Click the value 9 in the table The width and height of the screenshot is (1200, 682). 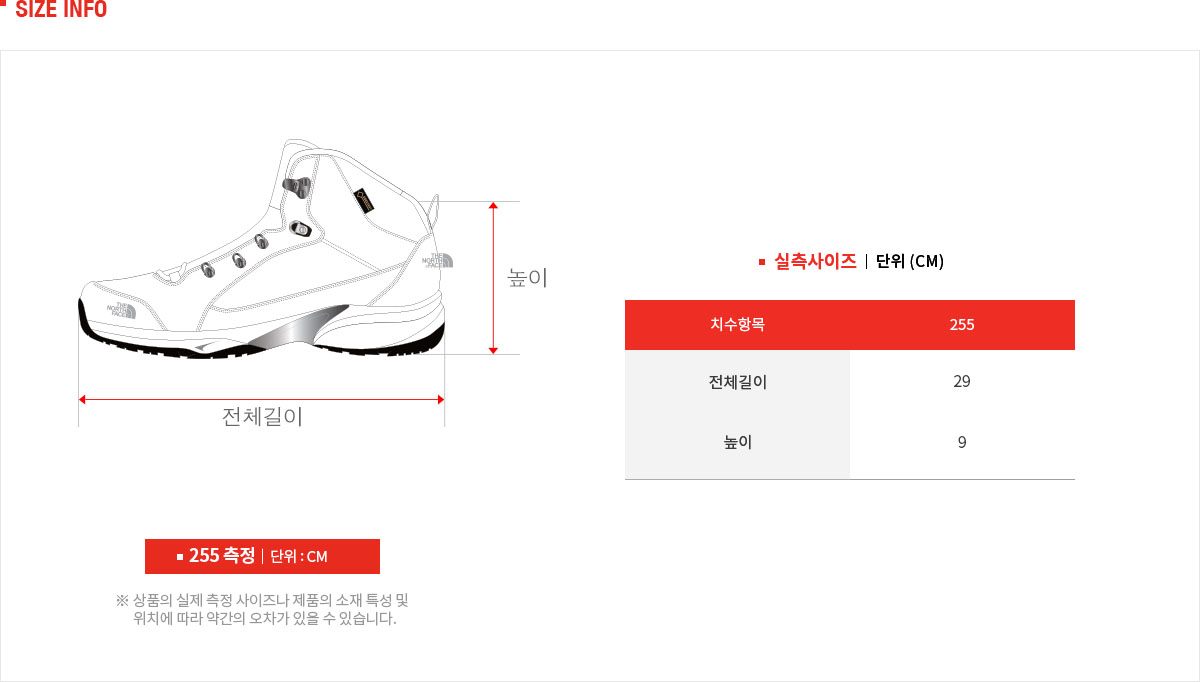[962, 442]
